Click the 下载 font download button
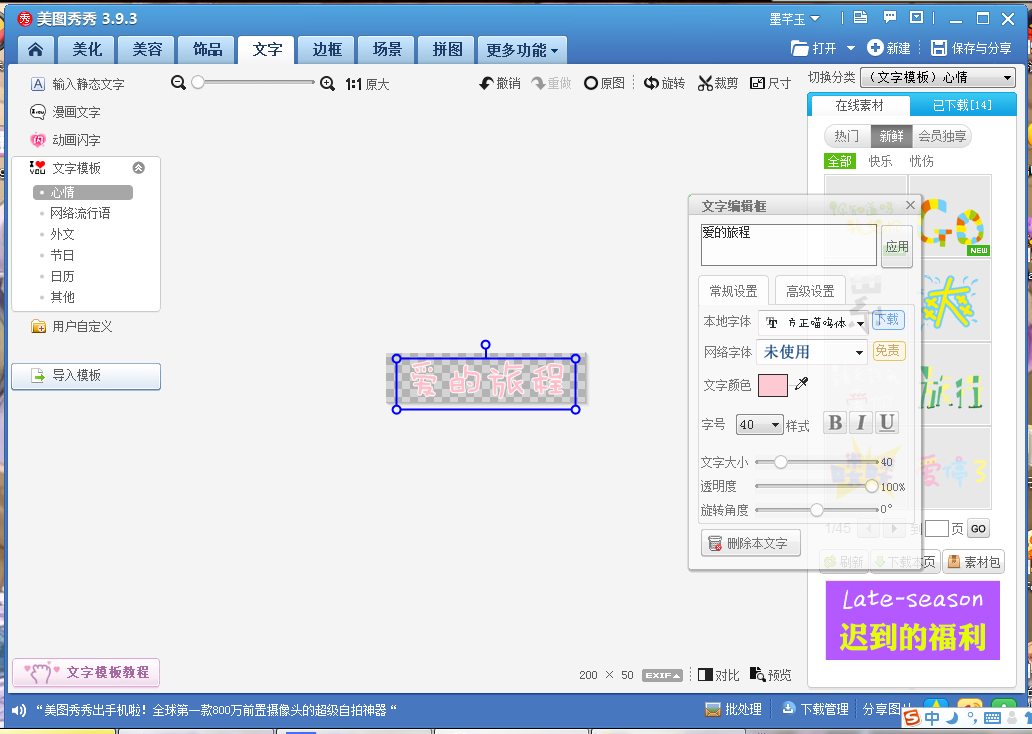This screenshot has width=1032, height=734. tap(888, 320)
